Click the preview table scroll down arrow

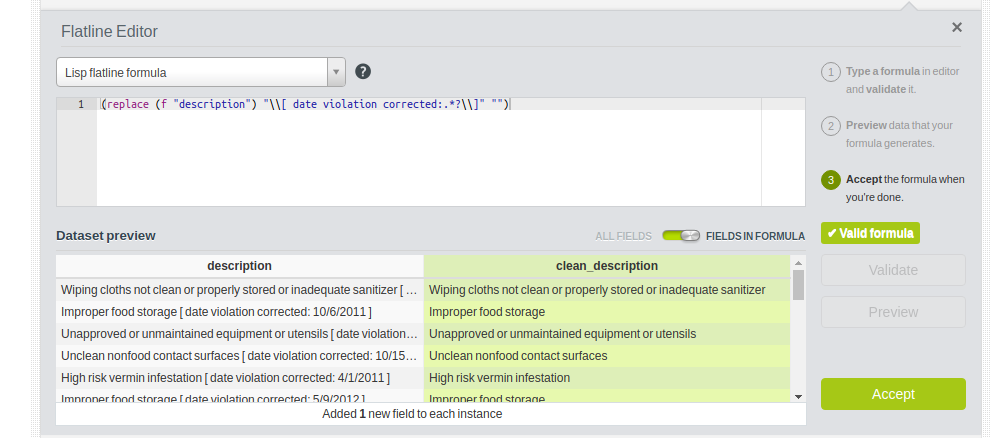(798, 396)
